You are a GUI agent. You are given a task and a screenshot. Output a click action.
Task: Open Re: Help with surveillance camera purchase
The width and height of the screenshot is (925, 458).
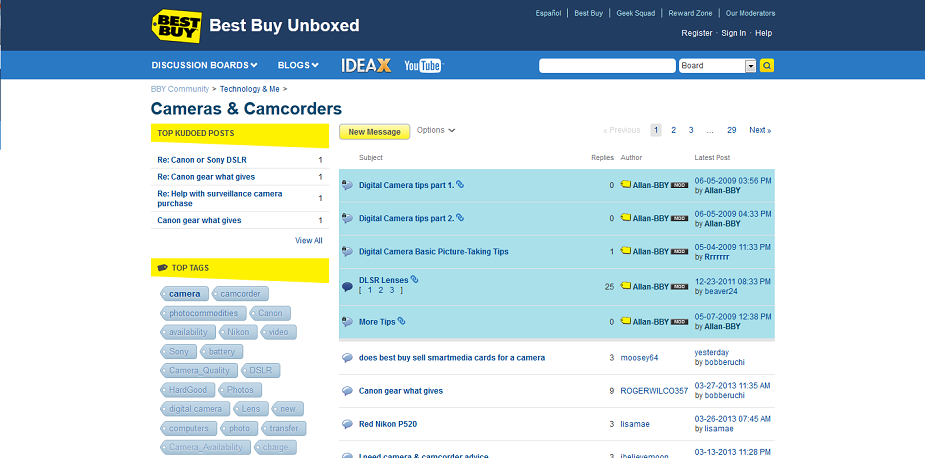tap(219, 198)
